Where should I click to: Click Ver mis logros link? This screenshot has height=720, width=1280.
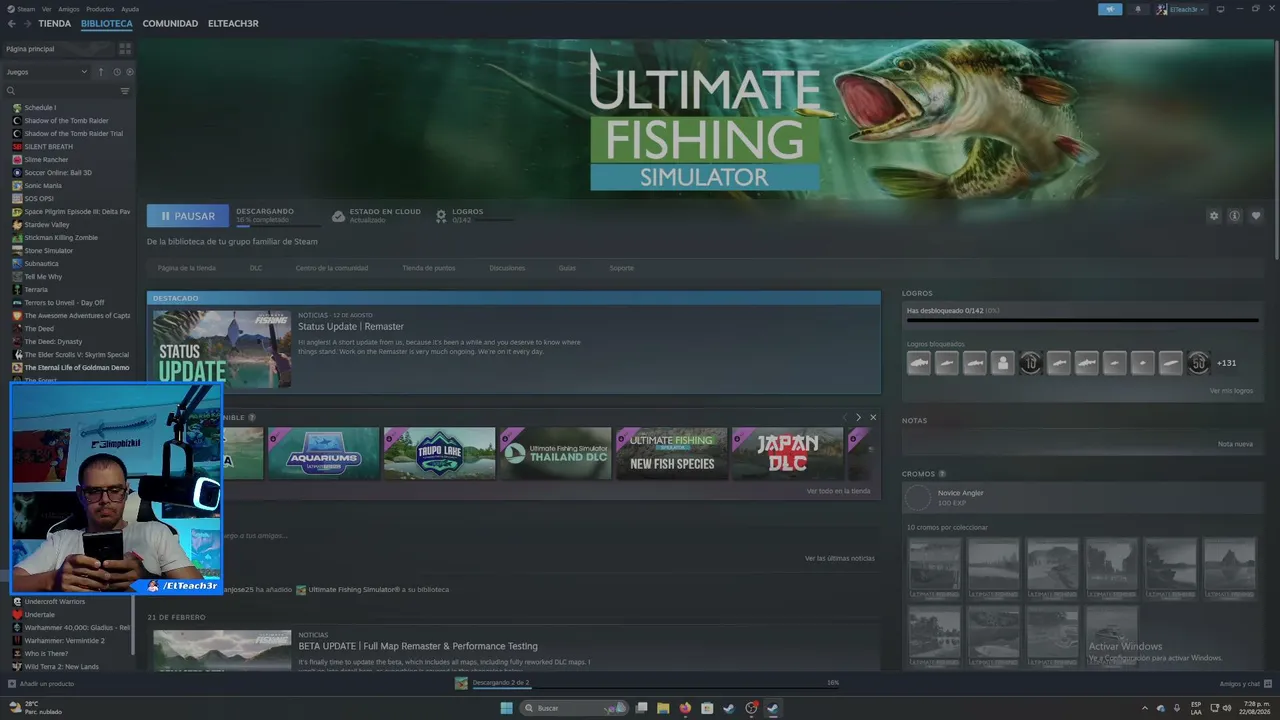click(x=1231, y=390)
